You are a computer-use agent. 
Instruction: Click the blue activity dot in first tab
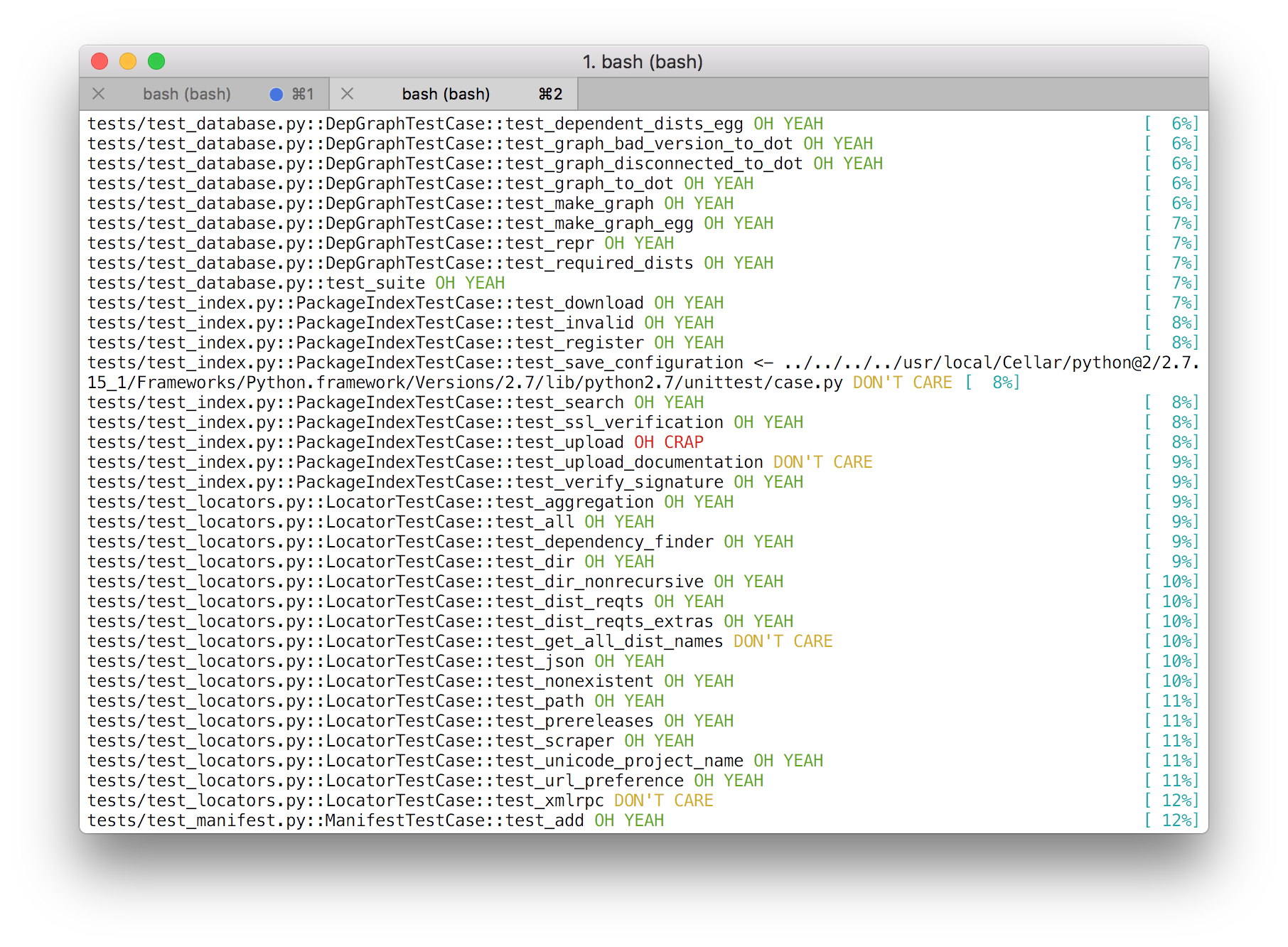(x=277, y=94)
